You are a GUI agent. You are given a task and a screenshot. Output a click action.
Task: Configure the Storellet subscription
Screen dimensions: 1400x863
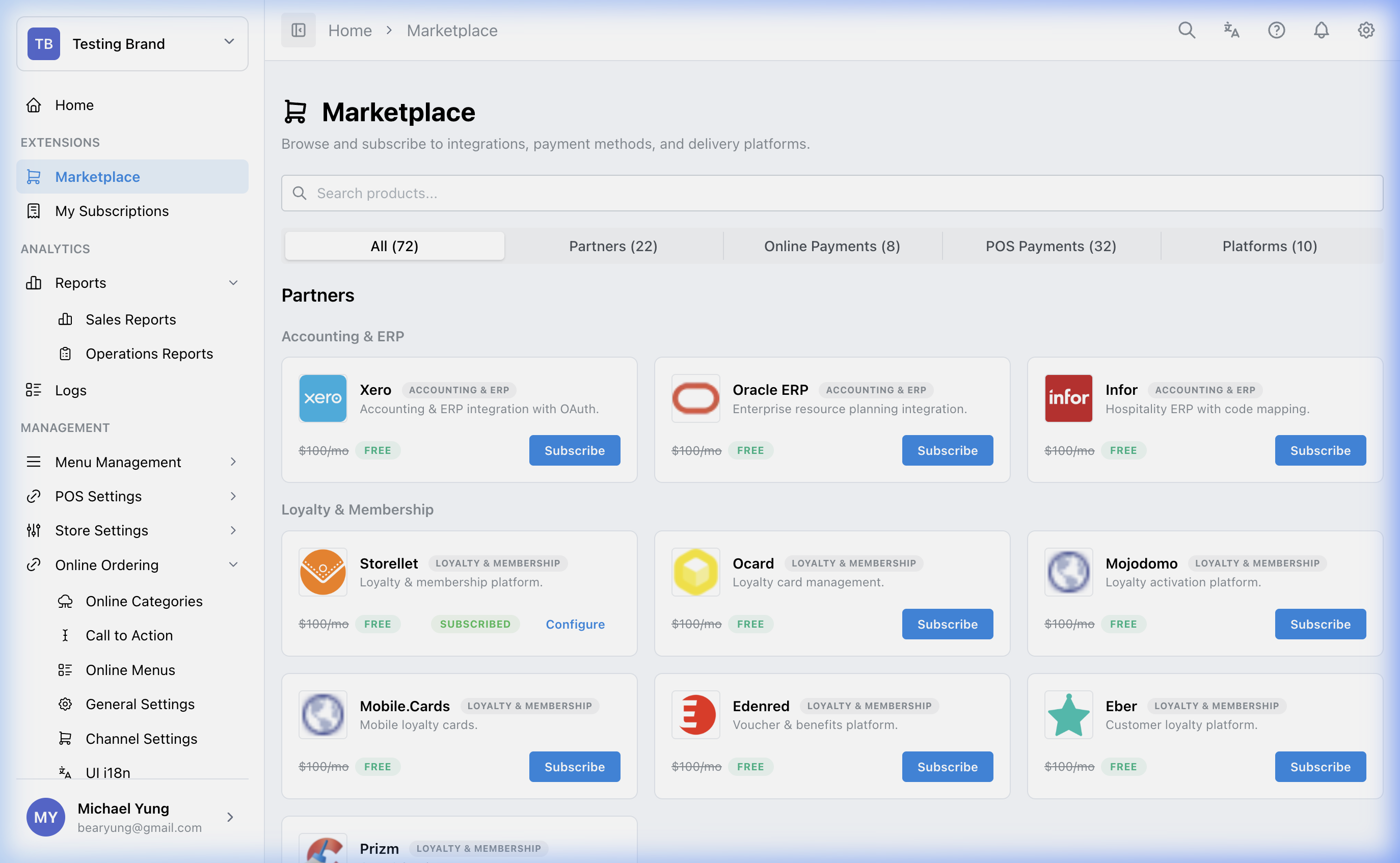(575, 624)
